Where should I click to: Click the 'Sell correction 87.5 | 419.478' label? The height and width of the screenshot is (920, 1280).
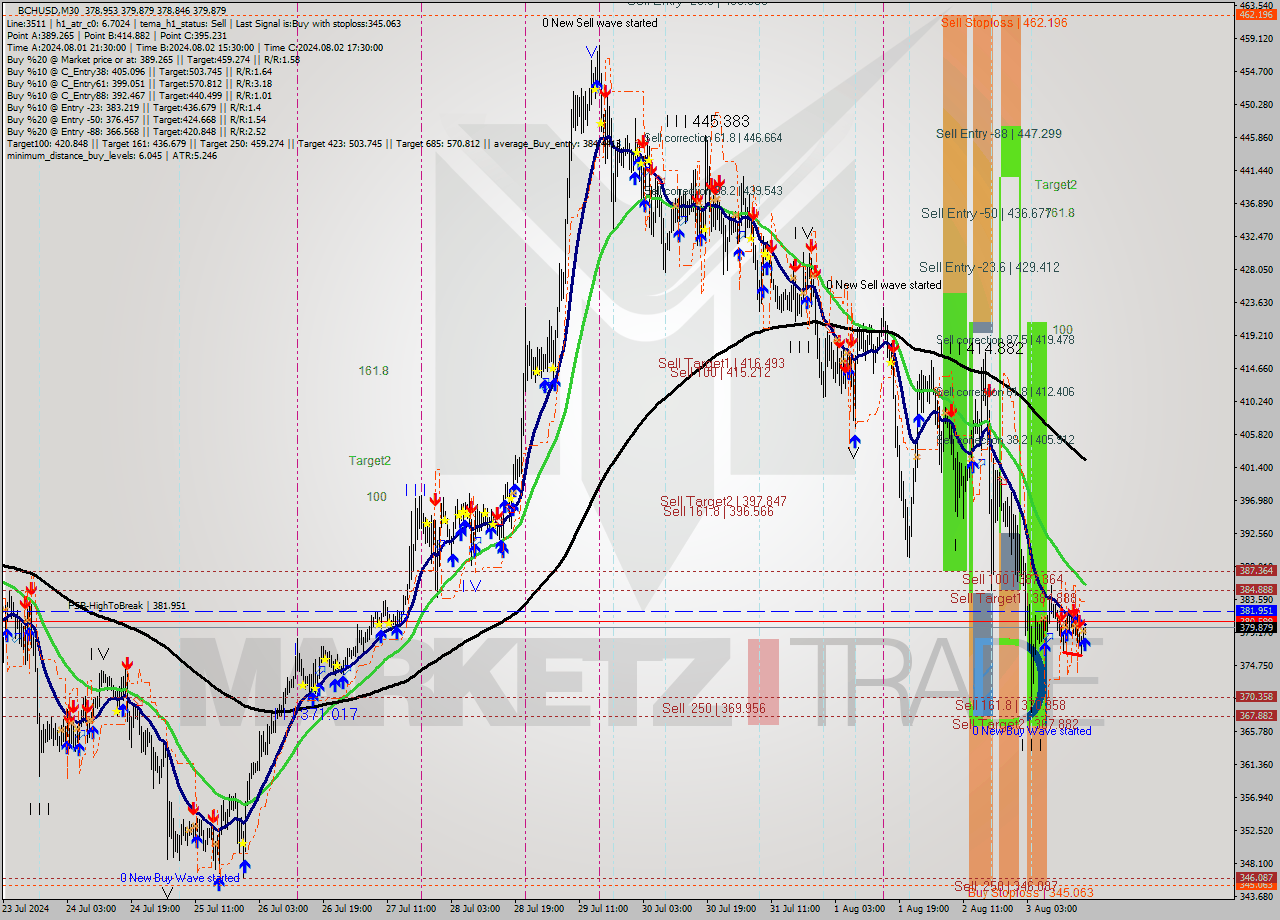[1005, 340]
